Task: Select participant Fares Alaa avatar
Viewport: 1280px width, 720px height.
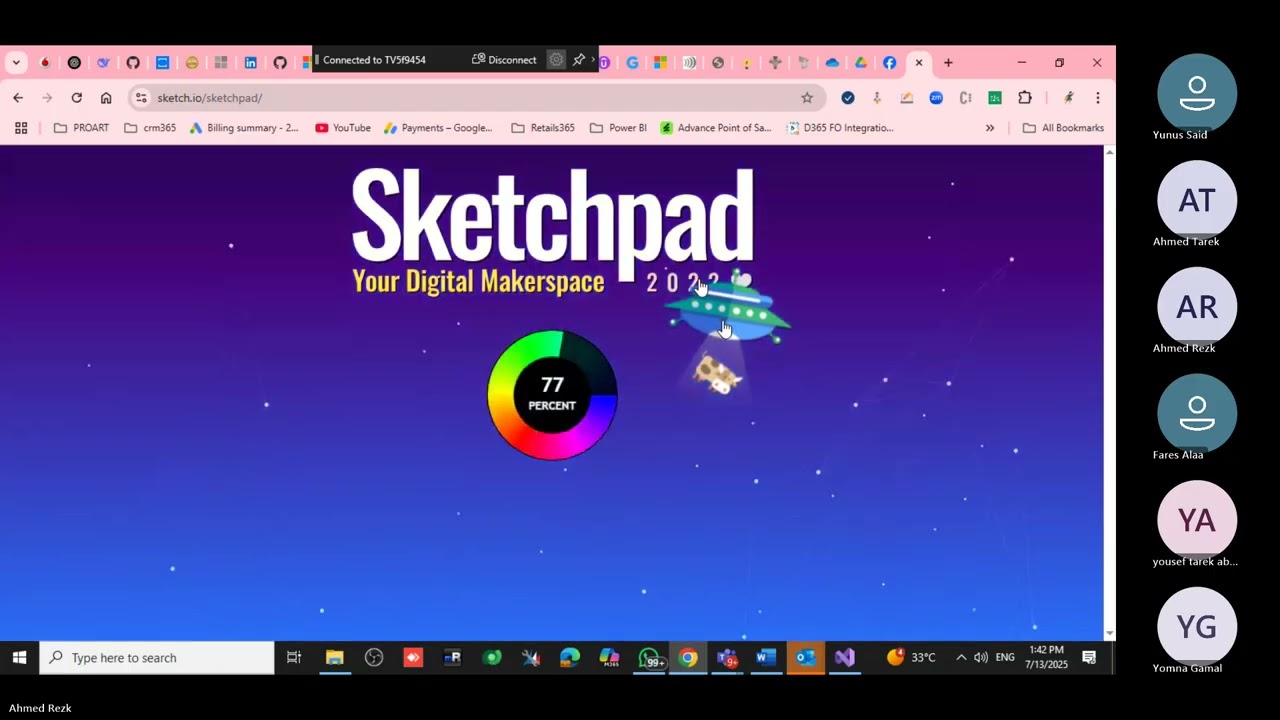Action: pos(1197,413)
